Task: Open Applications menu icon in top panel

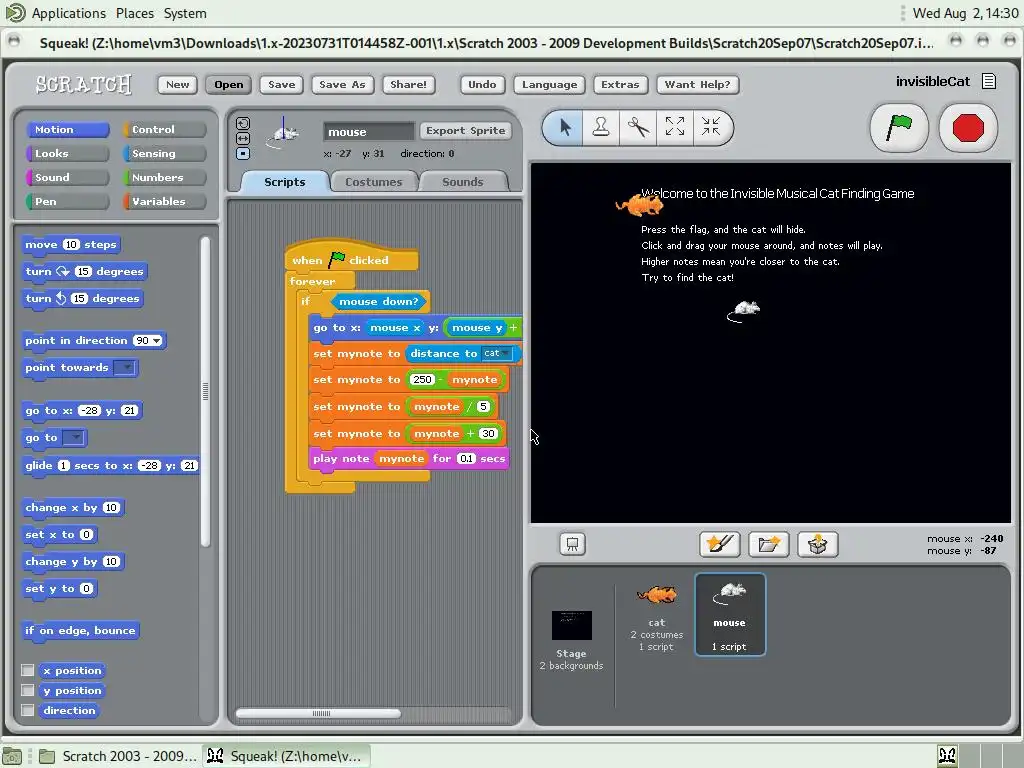Action: click(x=15, y=12)
